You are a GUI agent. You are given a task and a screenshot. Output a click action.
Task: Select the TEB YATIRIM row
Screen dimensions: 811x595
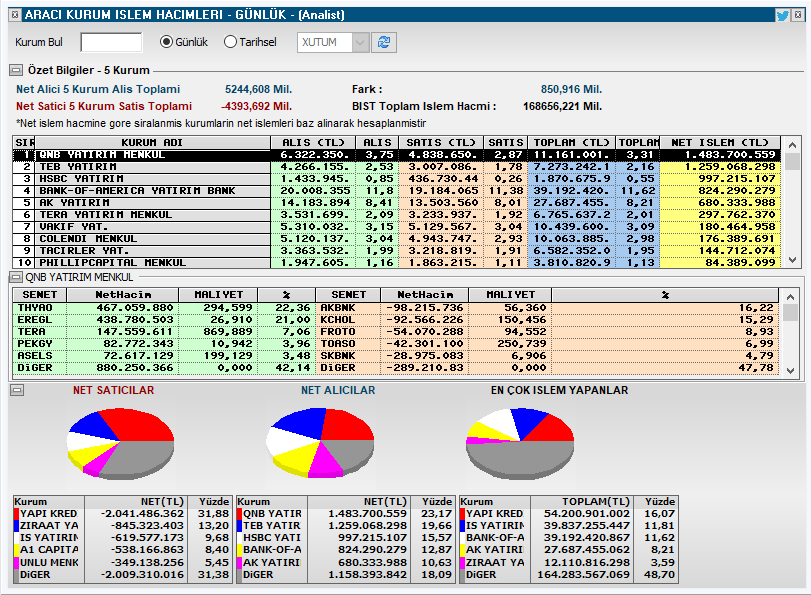pos(397,167)
